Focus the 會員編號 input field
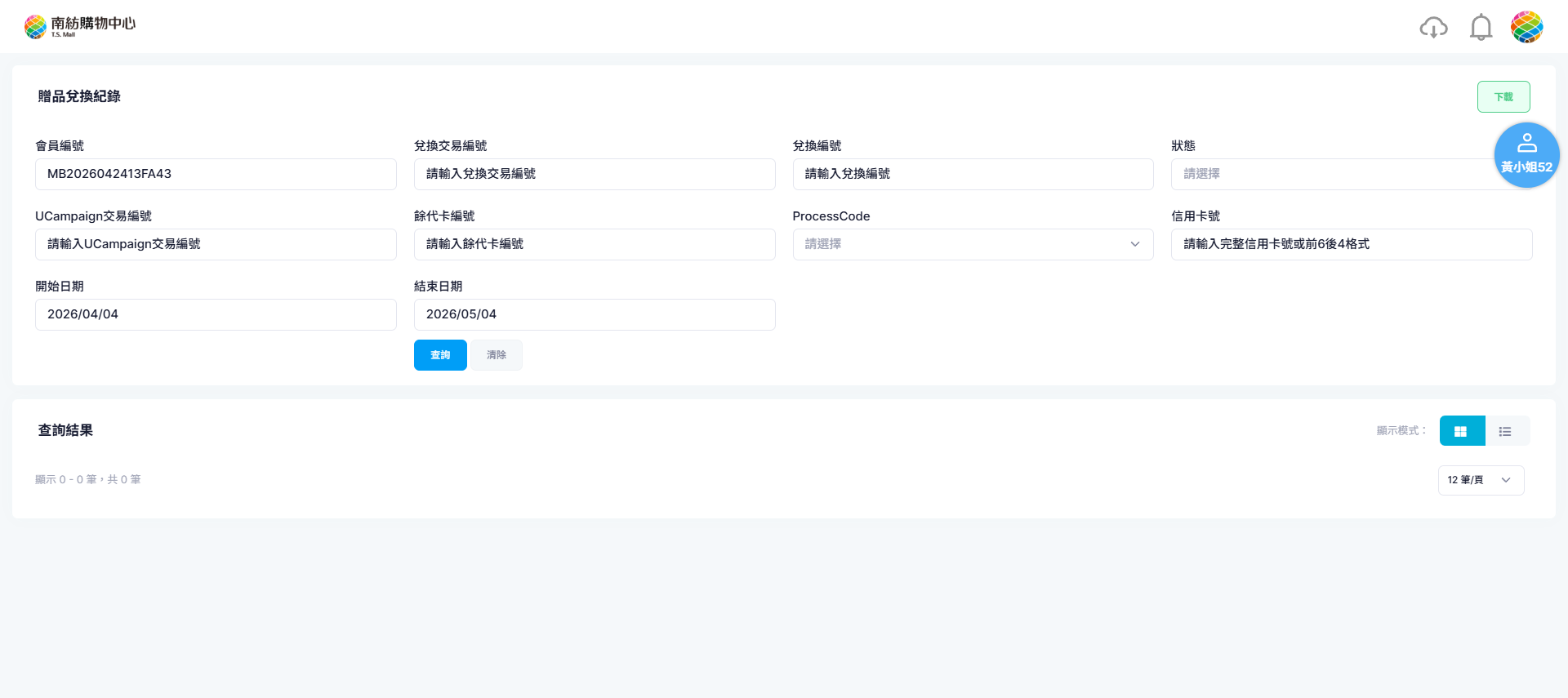Image resolution: width=1568 pixels, height=698 pixels. point(216,174)
